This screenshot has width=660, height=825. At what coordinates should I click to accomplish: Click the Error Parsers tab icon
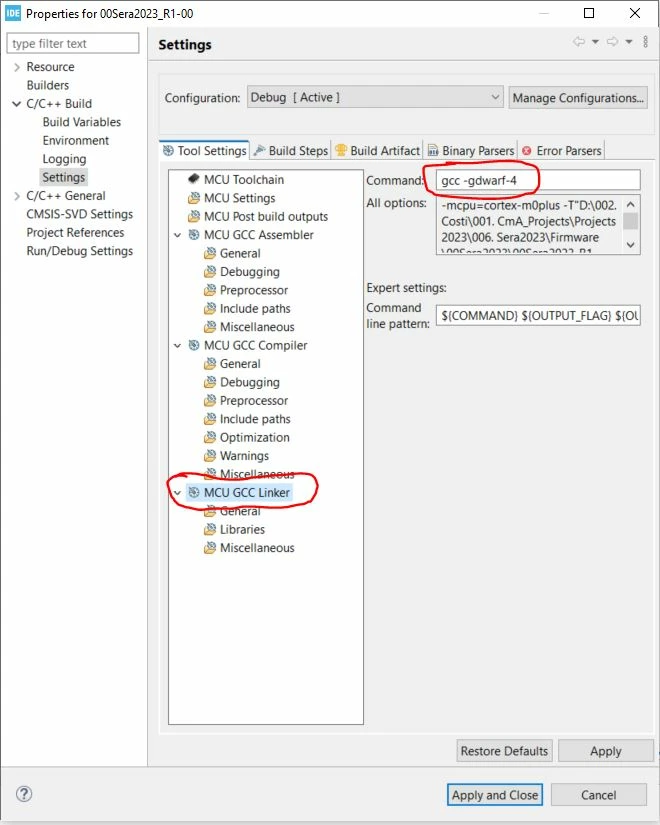click(x=526, y=150)
